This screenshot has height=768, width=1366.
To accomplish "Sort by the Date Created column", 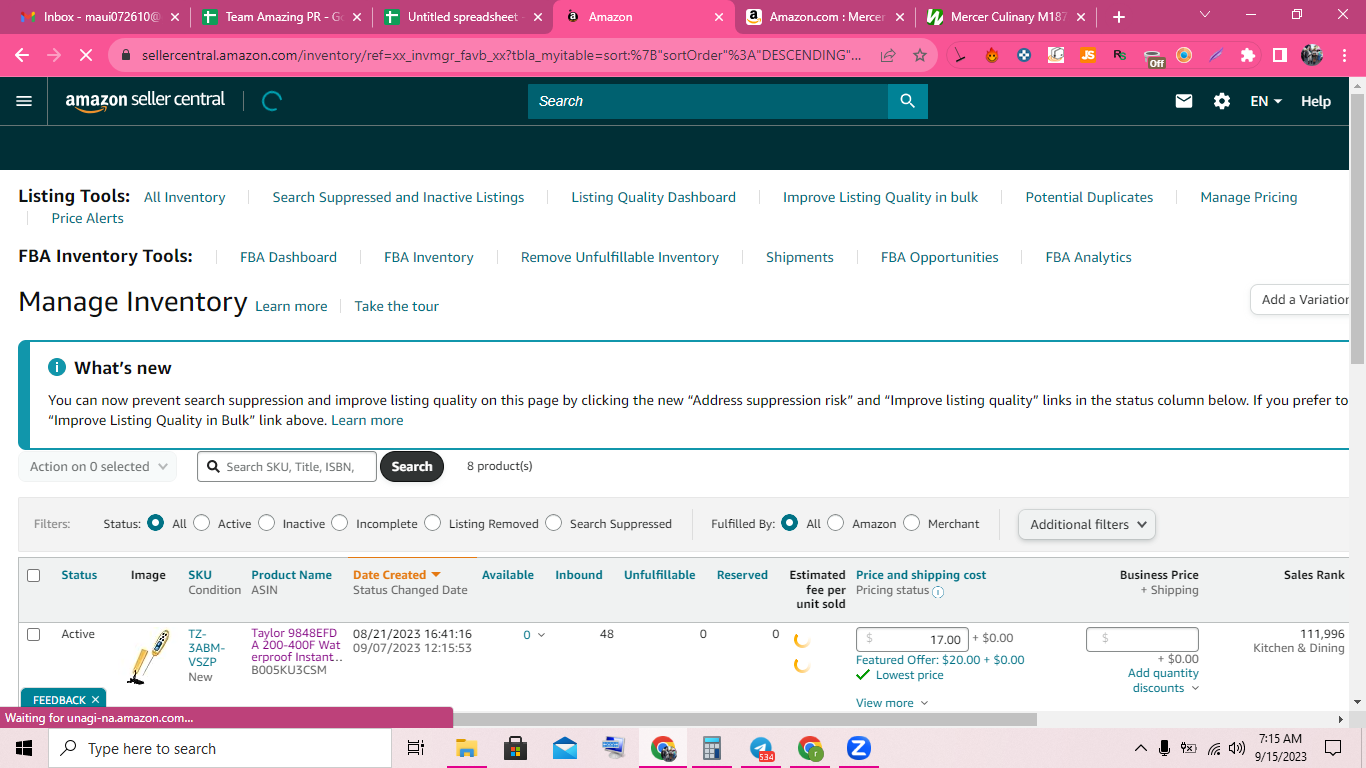I will (x=396, y=575).
